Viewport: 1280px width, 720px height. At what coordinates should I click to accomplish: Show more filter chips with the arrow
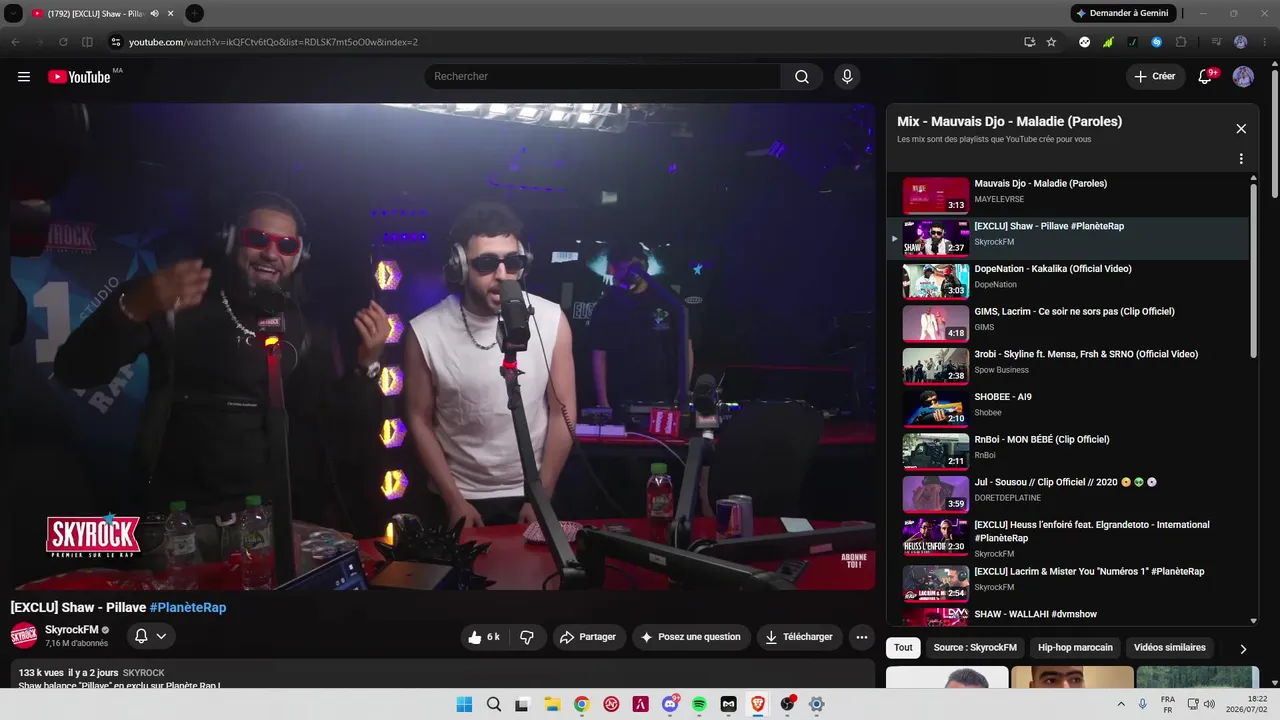point(1243,648)
